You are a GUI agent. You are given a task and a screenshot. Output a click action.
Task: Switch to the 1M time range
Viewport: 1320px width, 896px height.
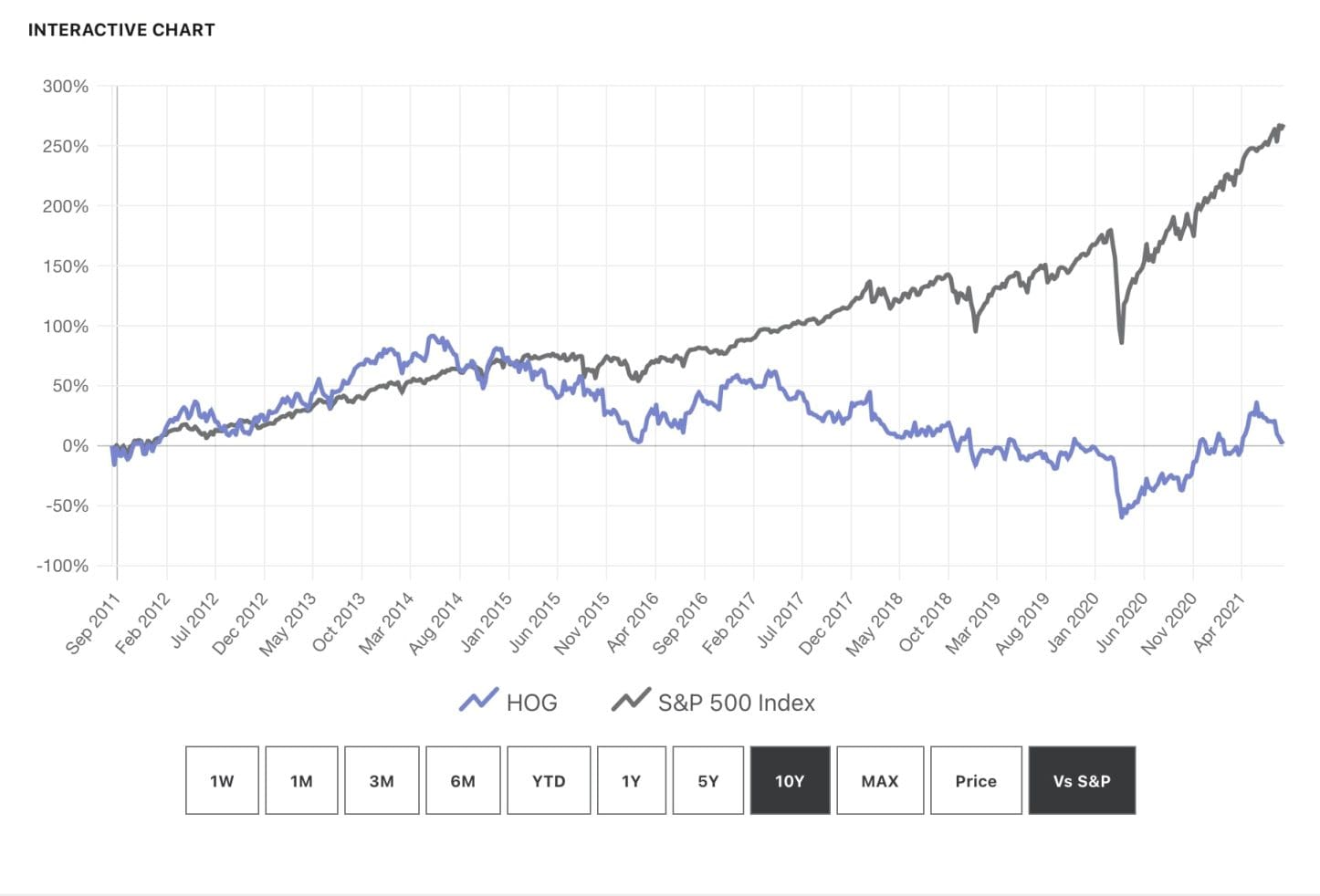301,780
